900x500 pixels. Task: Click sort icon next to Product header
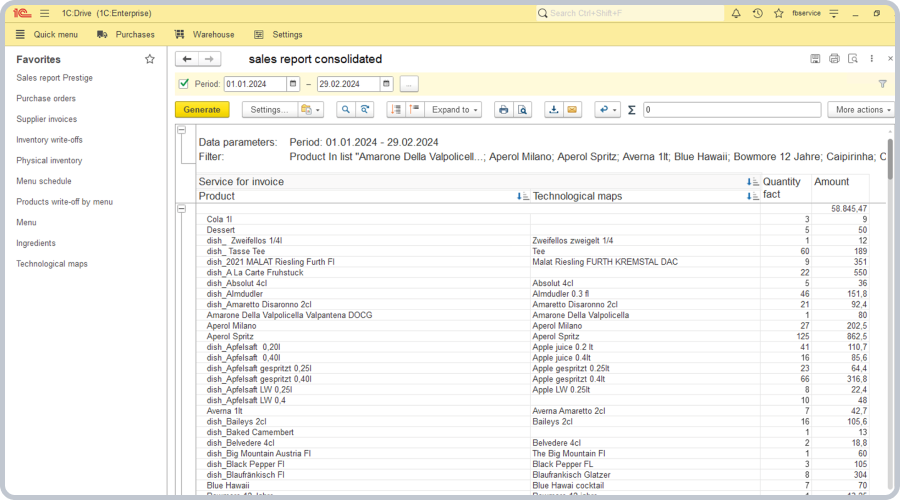tap(523, 196)
